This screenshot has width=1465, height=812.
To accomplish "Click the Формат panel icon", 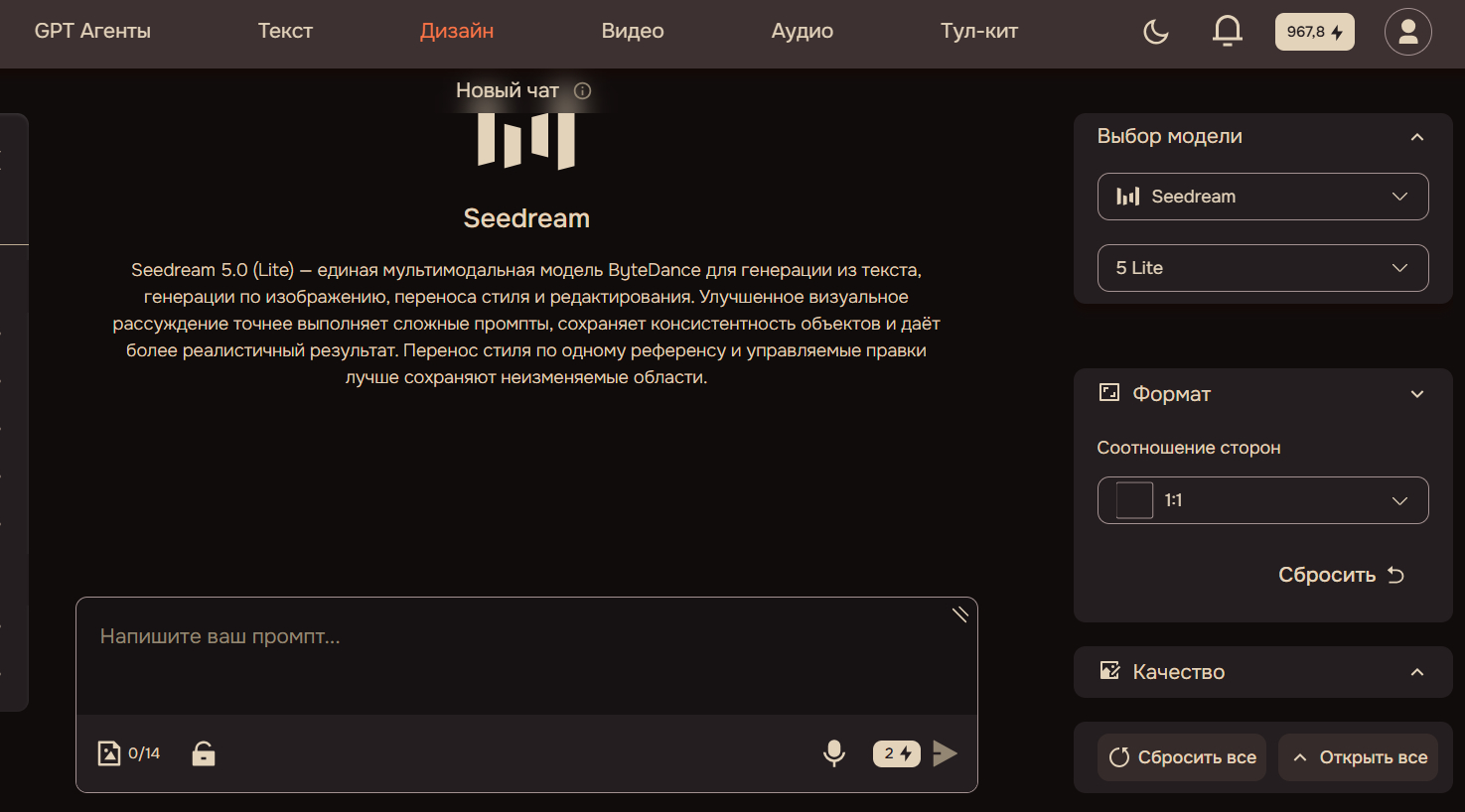I will [x=1109, y=393].
